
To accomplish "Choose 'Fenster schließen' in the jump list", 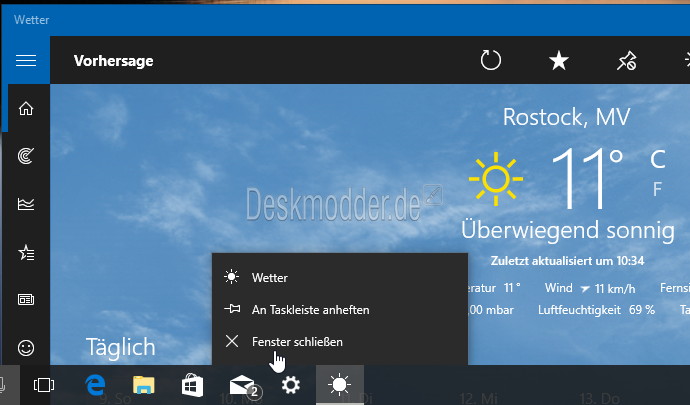I will tap(340, 342).
